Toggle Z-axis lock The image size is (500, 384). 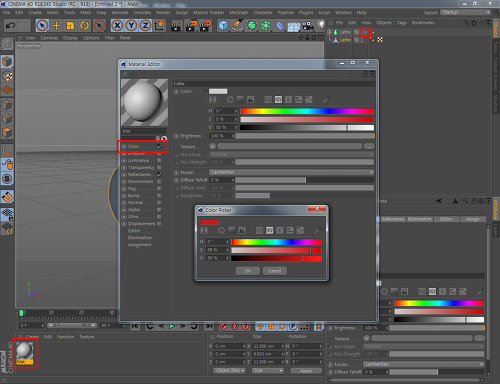[145, 25]
